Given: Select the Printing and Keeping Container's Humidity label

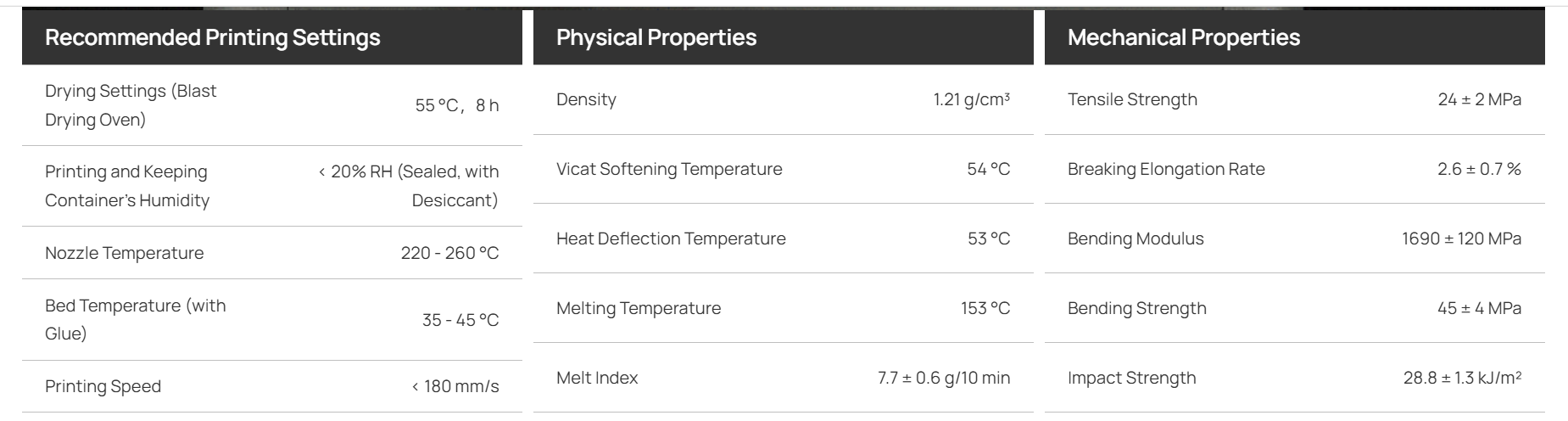Looking at the screenshot, I should coord(127,186).
